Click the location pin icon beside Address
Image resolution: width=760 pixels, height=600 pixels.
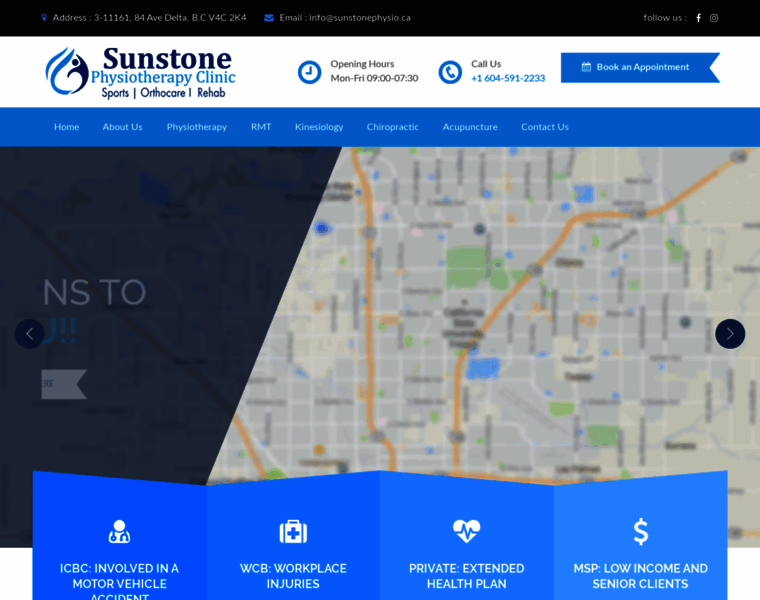pos(44,17)
